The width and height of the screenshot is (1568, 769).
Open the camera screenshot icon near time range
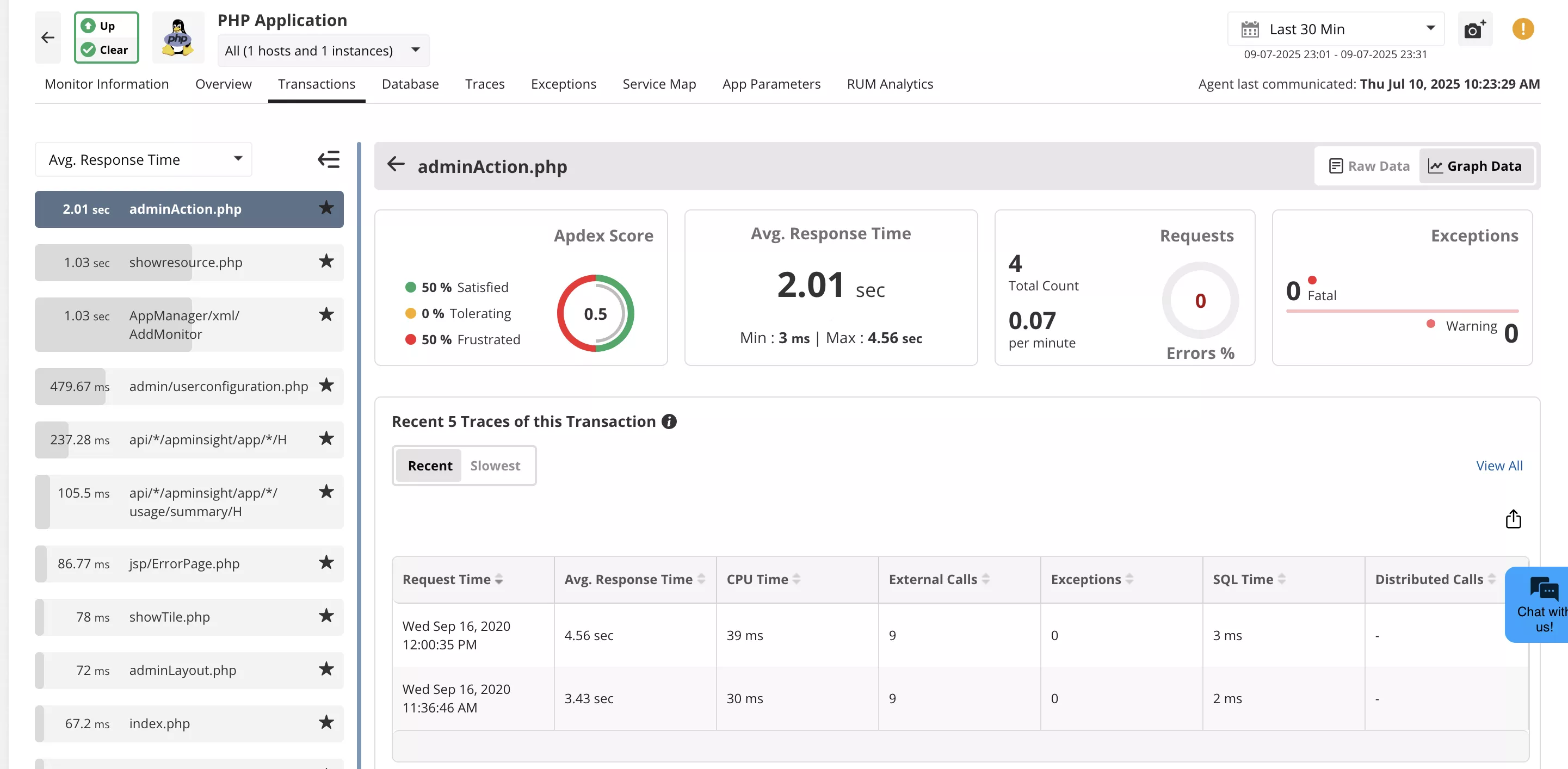1474,29
